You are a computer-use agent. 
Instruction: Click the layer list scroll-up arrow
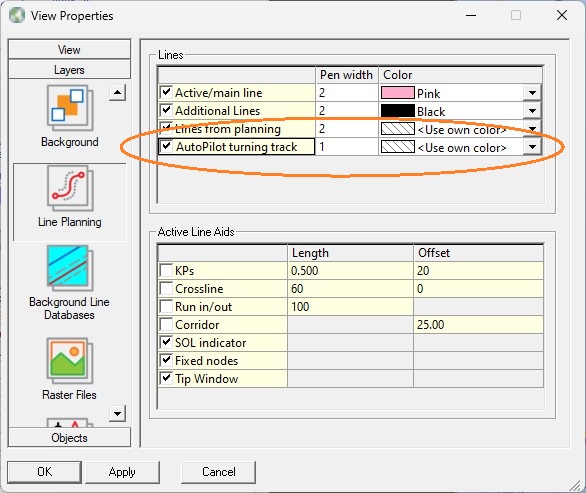[117, 93]
